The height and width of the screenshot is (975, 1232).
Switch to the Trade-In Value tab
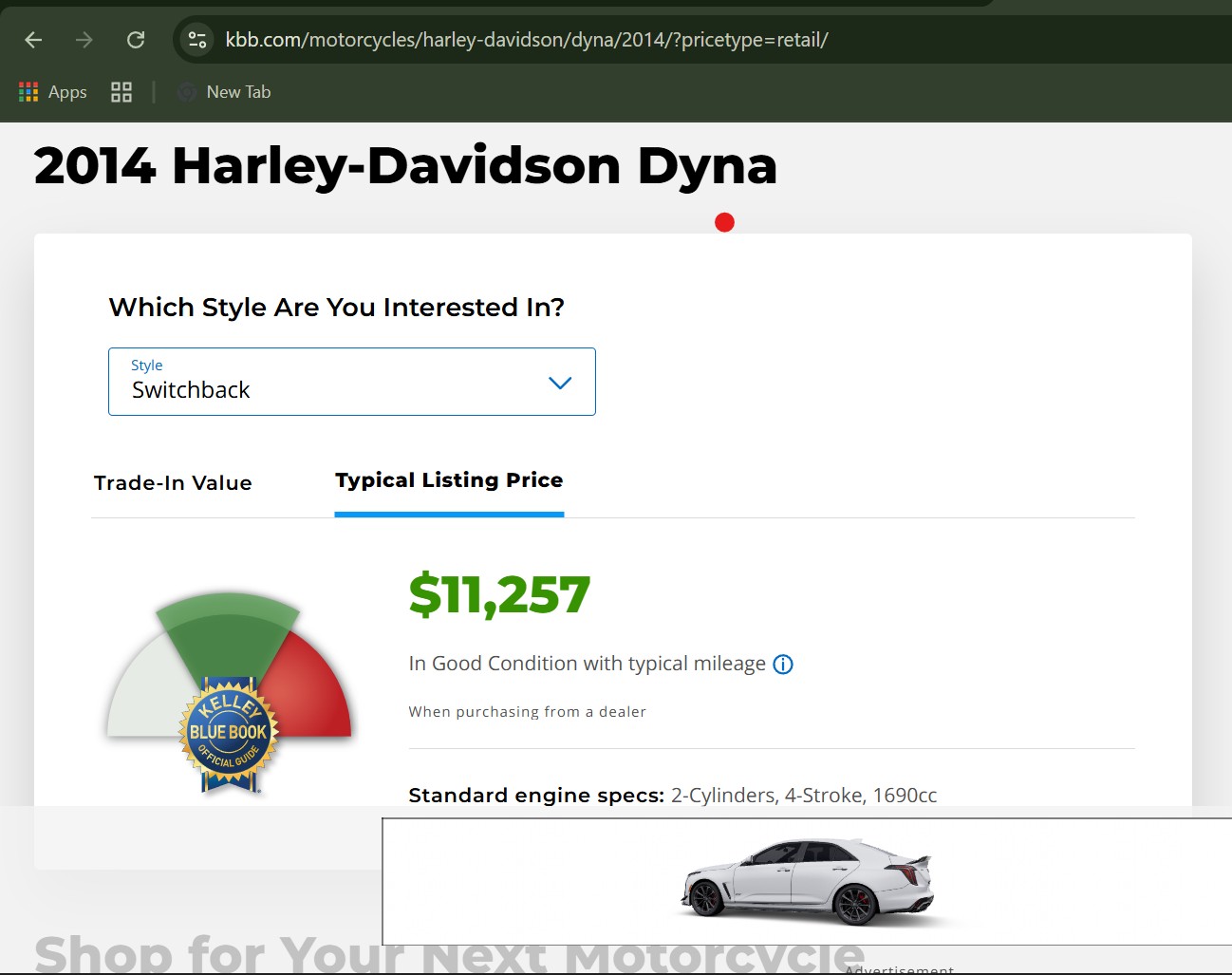(x=173, y=483)
